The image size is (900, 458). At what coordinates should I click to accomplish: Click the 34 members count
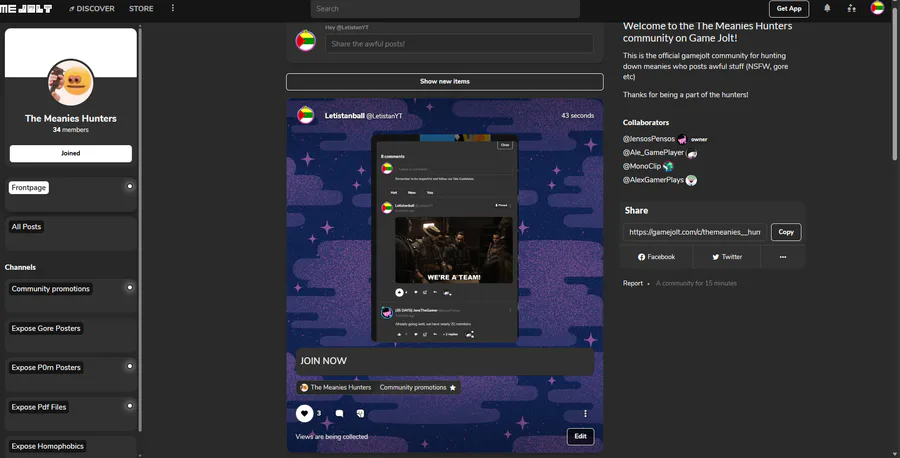coord(71,130)
